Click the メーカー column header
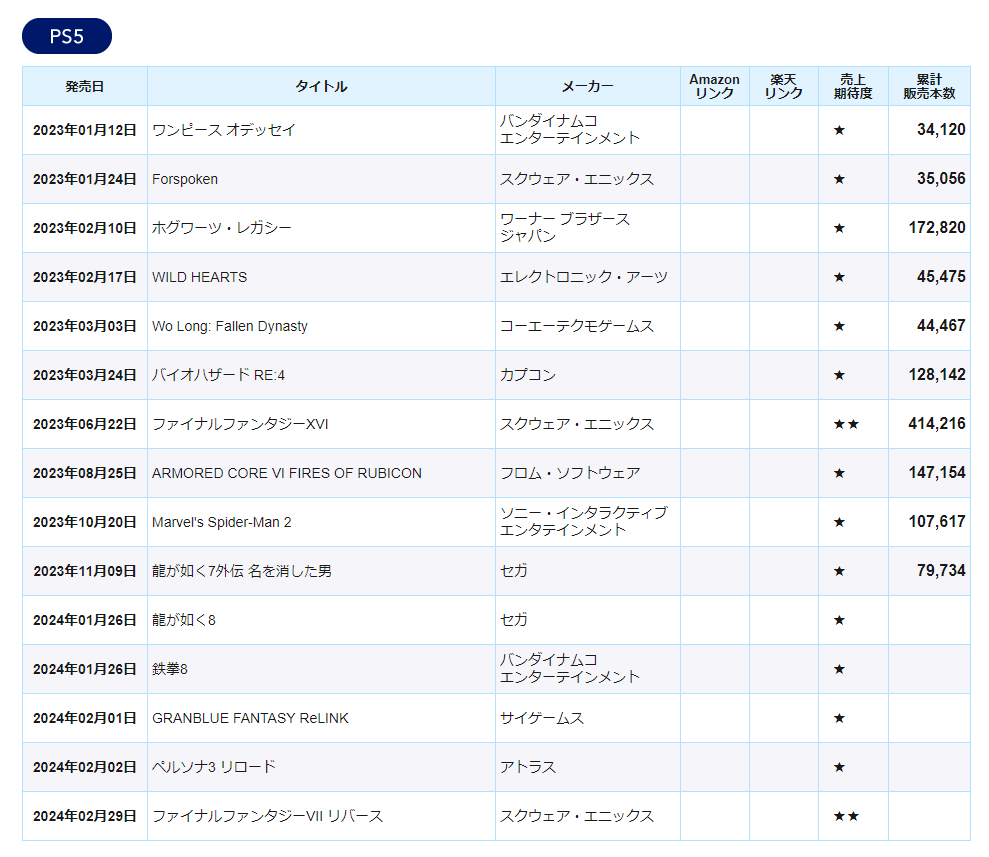Image resolution: width=989 pixels, height=857 pixels. 588,86
